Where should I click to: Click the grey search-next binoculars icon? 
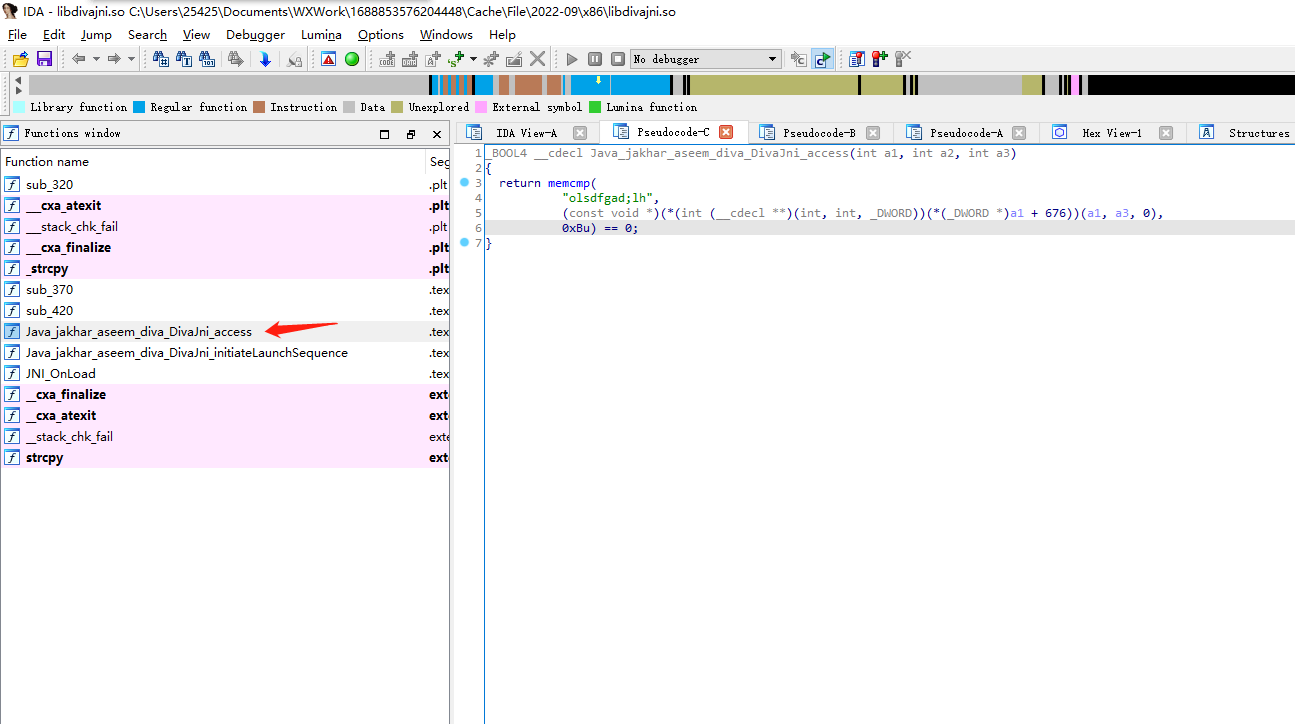235,59
